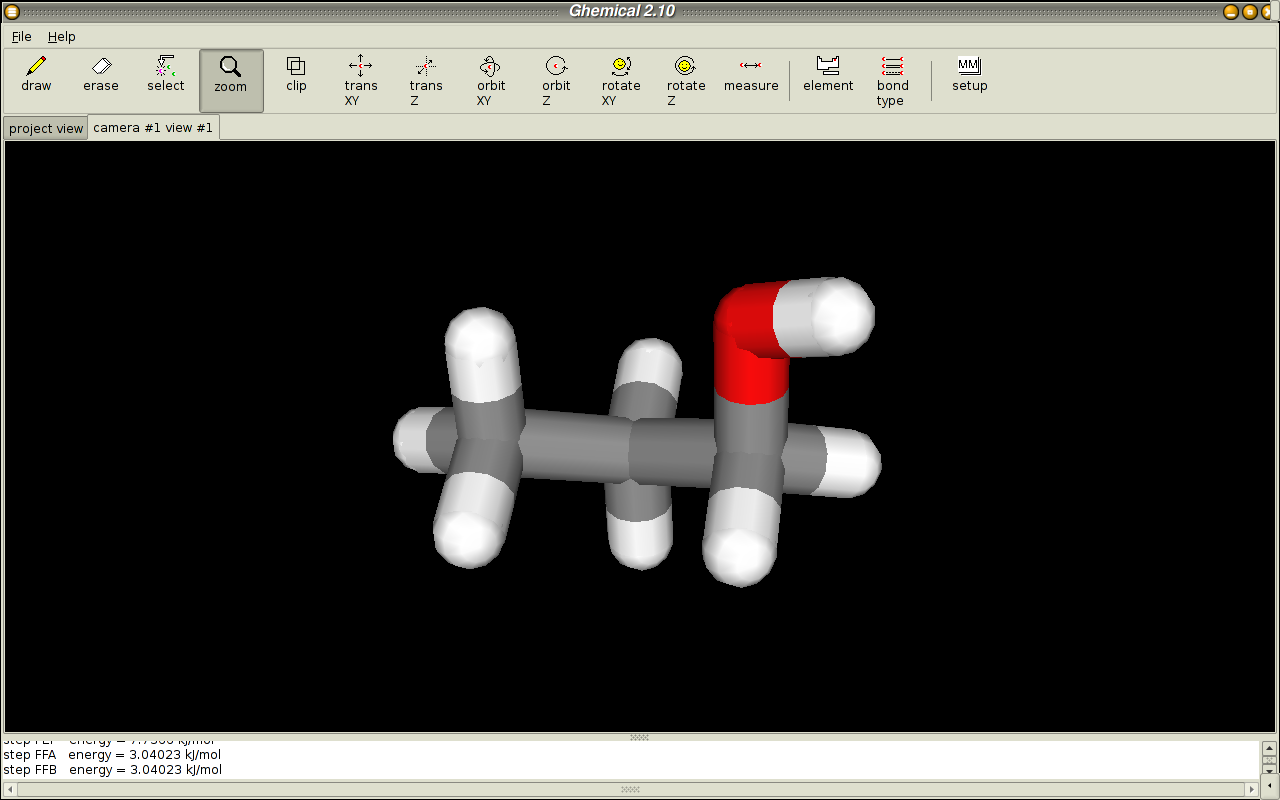Select the draw pencil tool

point(36,75)
